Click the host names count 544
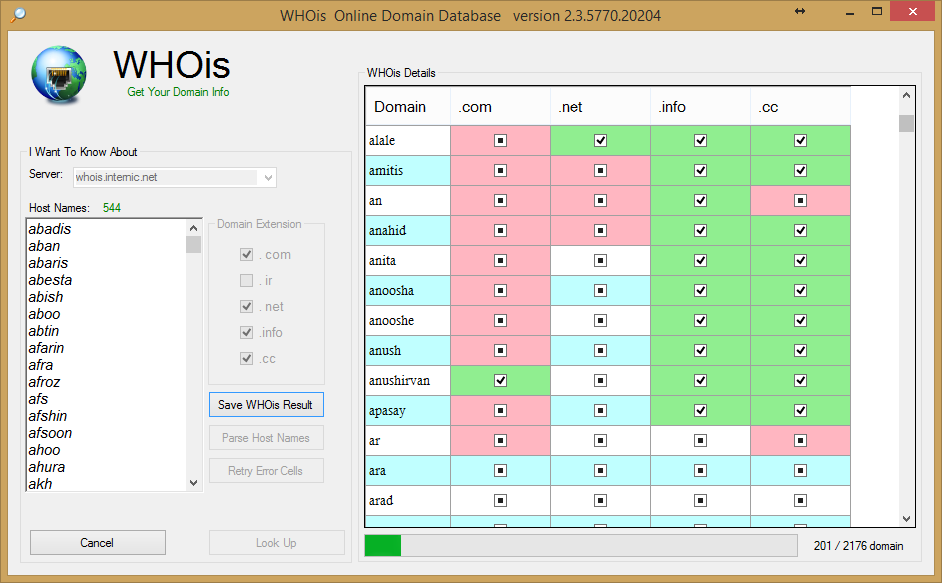Viewport: 942px width, 583px height. tap(112, 208)
